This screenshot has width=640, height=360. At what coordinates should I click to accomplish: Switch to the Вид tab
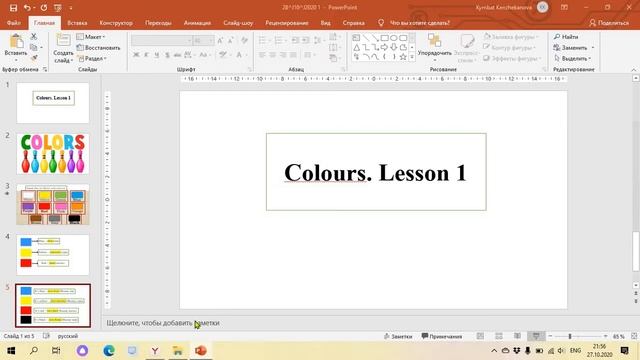click(325, 23)
